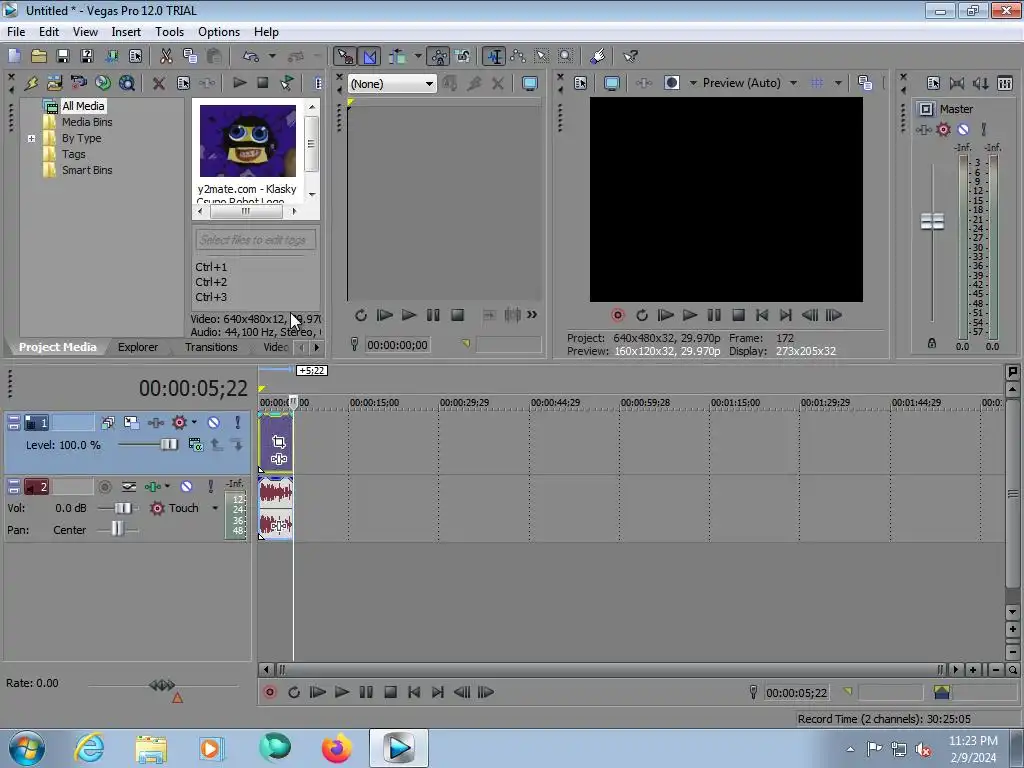
Task: Click Go to End in timeline transport
Action: tap(438, 692)
